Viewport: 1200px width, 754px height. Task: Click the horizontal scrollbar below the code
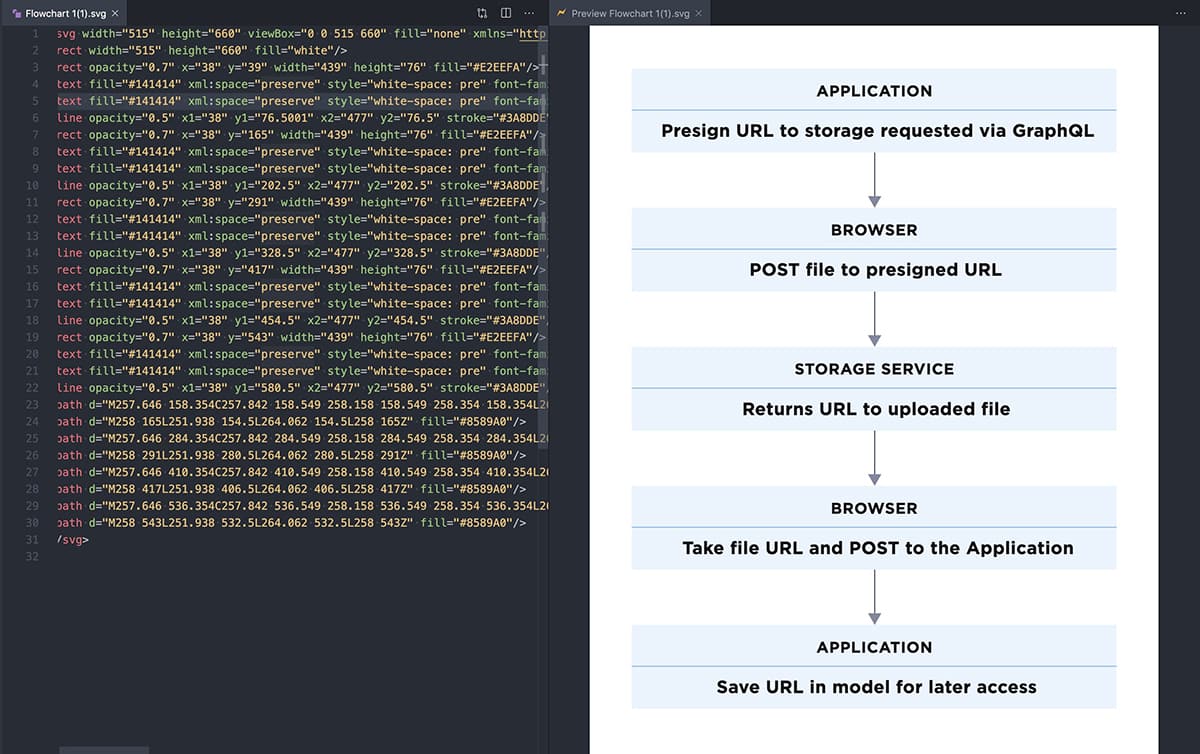(105, 747)
